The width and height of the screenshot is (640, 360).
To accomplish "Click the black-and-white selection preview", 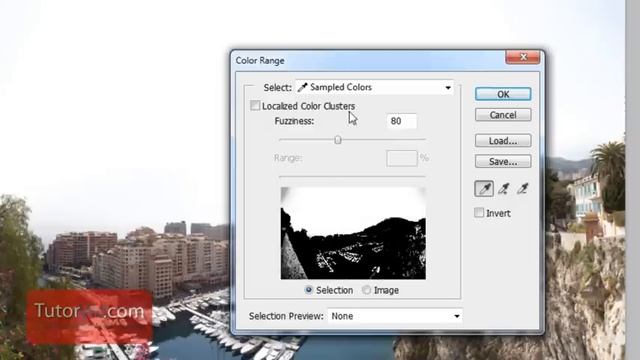I will pyautogui.click(x=353, y=233).
